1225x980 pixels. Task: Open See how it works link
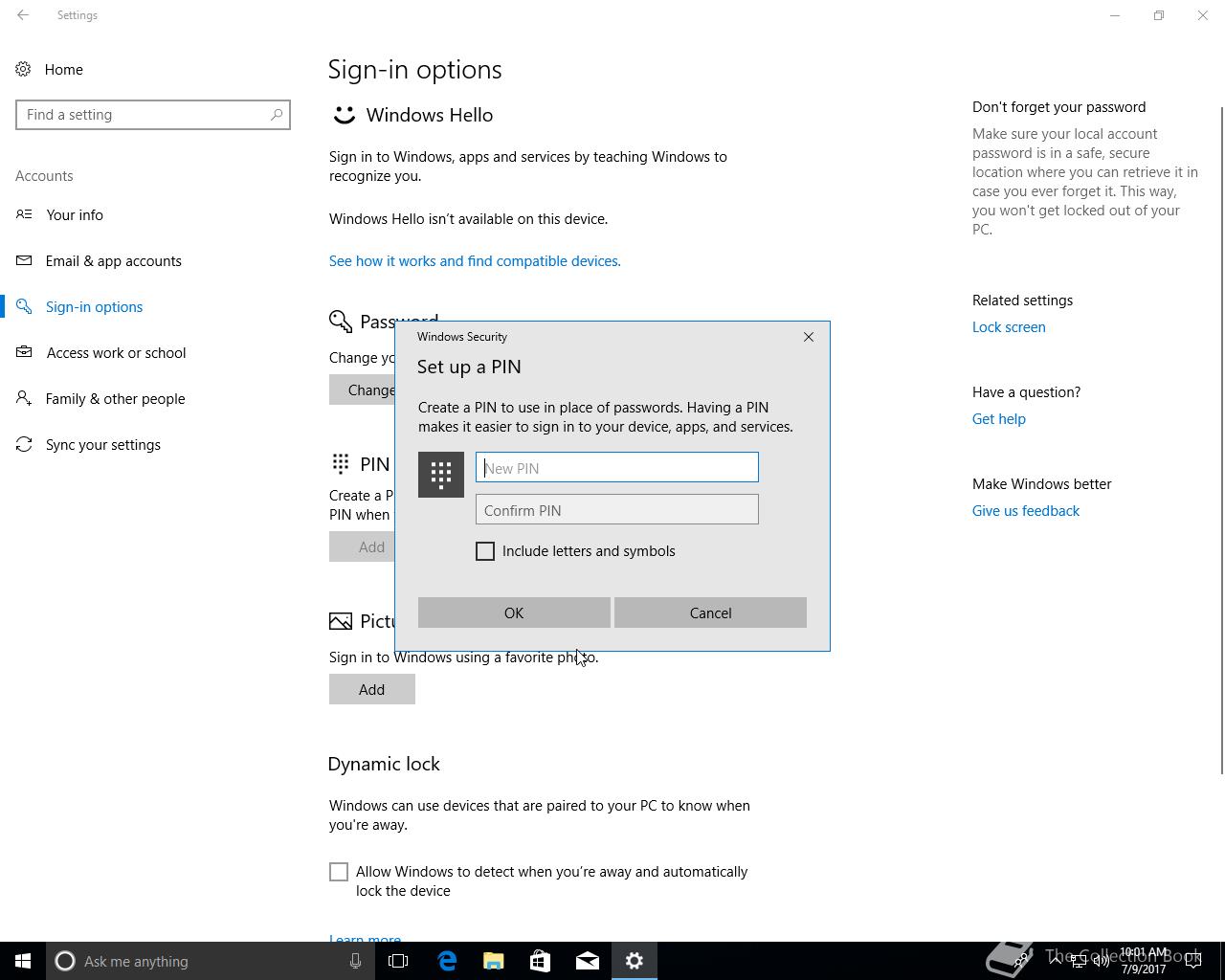click(475, 260)
